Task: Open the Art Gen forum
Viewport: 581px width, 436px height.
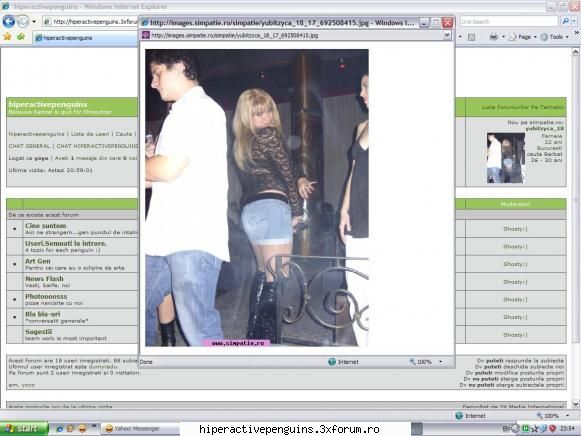Action: (37, 261)
